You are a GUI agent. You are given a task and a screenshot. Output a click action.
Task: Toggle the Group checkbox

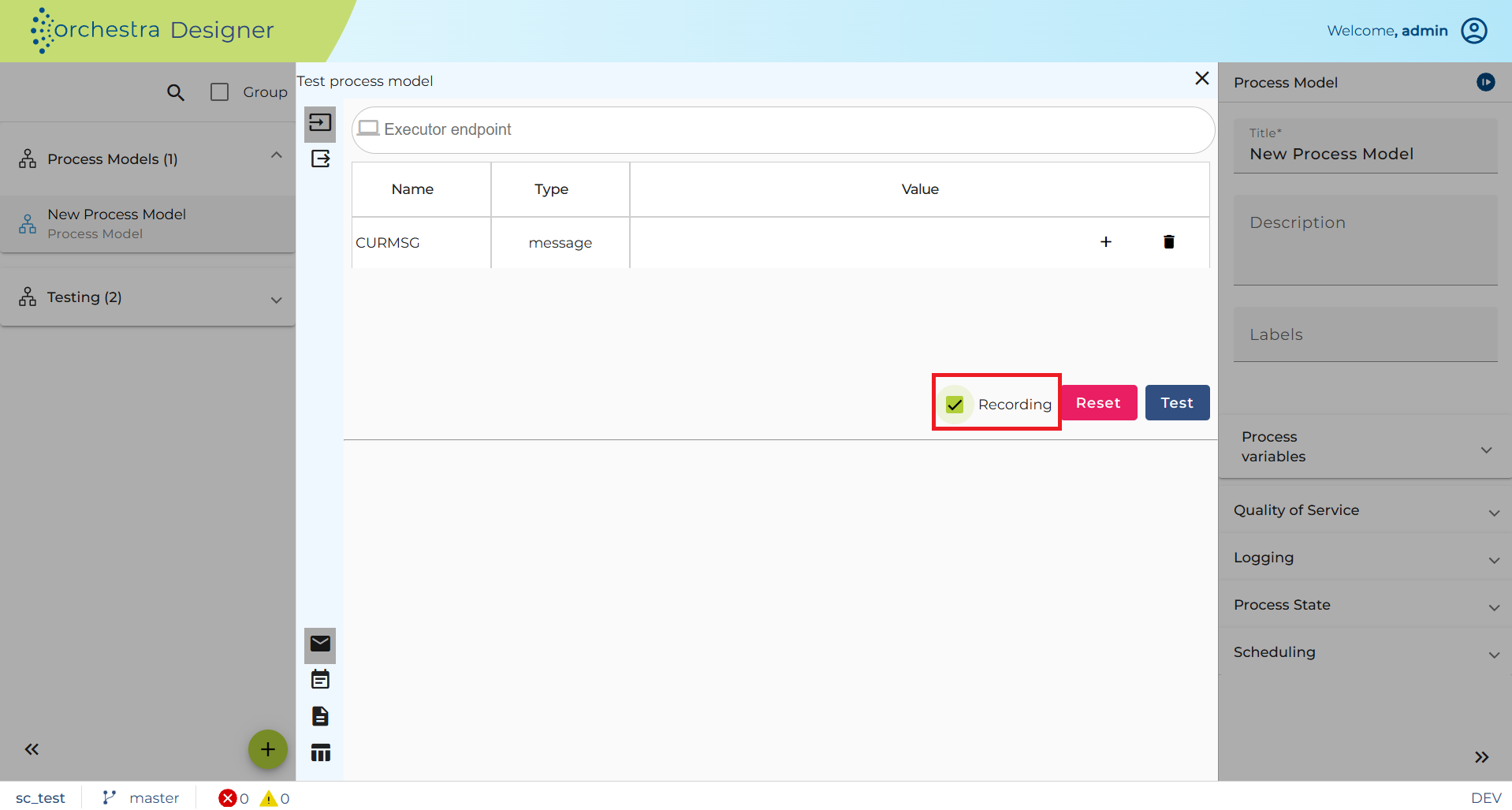coord(220,92)
